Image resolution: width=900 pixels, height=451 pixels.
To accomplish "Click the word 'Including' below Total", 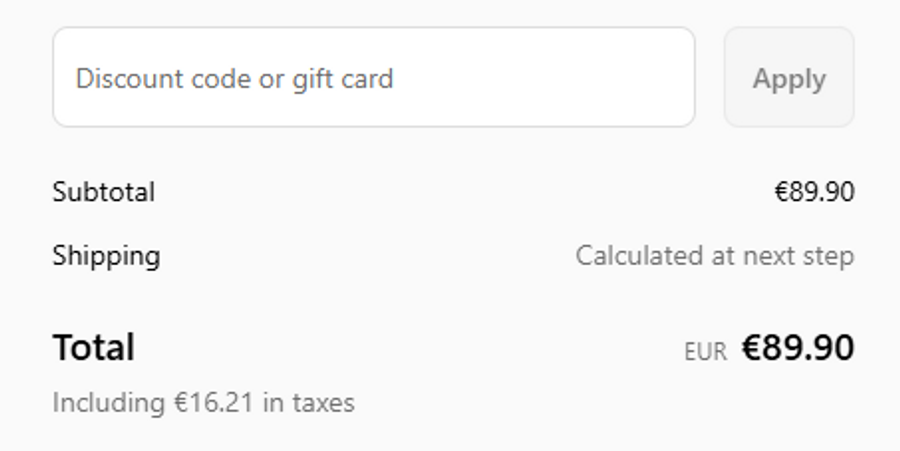I will [x=108, y=403].
